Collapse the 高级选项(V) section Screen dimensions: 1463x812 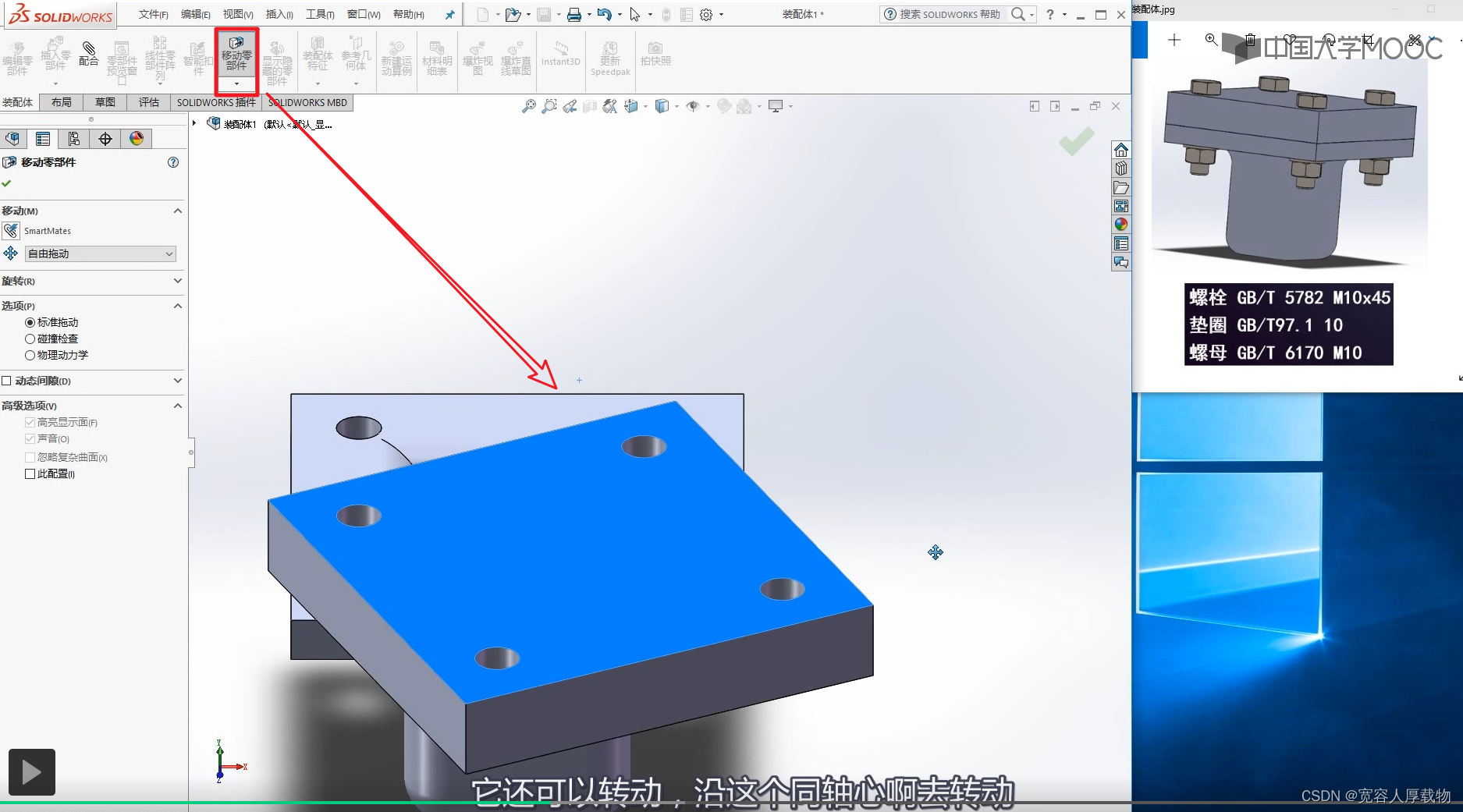click(x=178, y=406)
